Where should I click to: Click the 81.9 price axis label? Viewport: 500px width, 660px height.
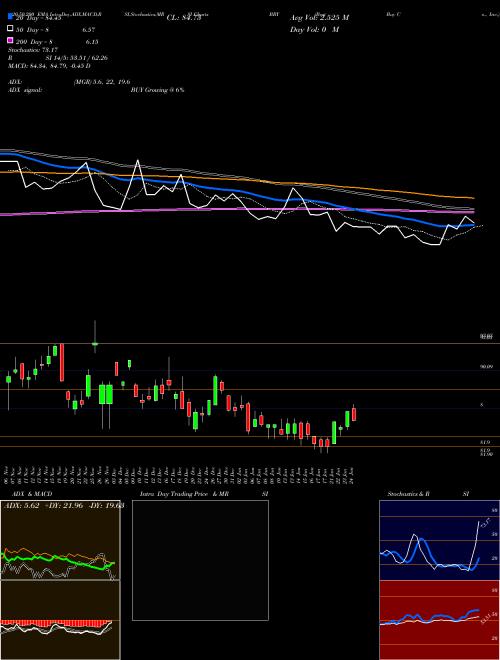pyautogui.click(x=484, y=442)
